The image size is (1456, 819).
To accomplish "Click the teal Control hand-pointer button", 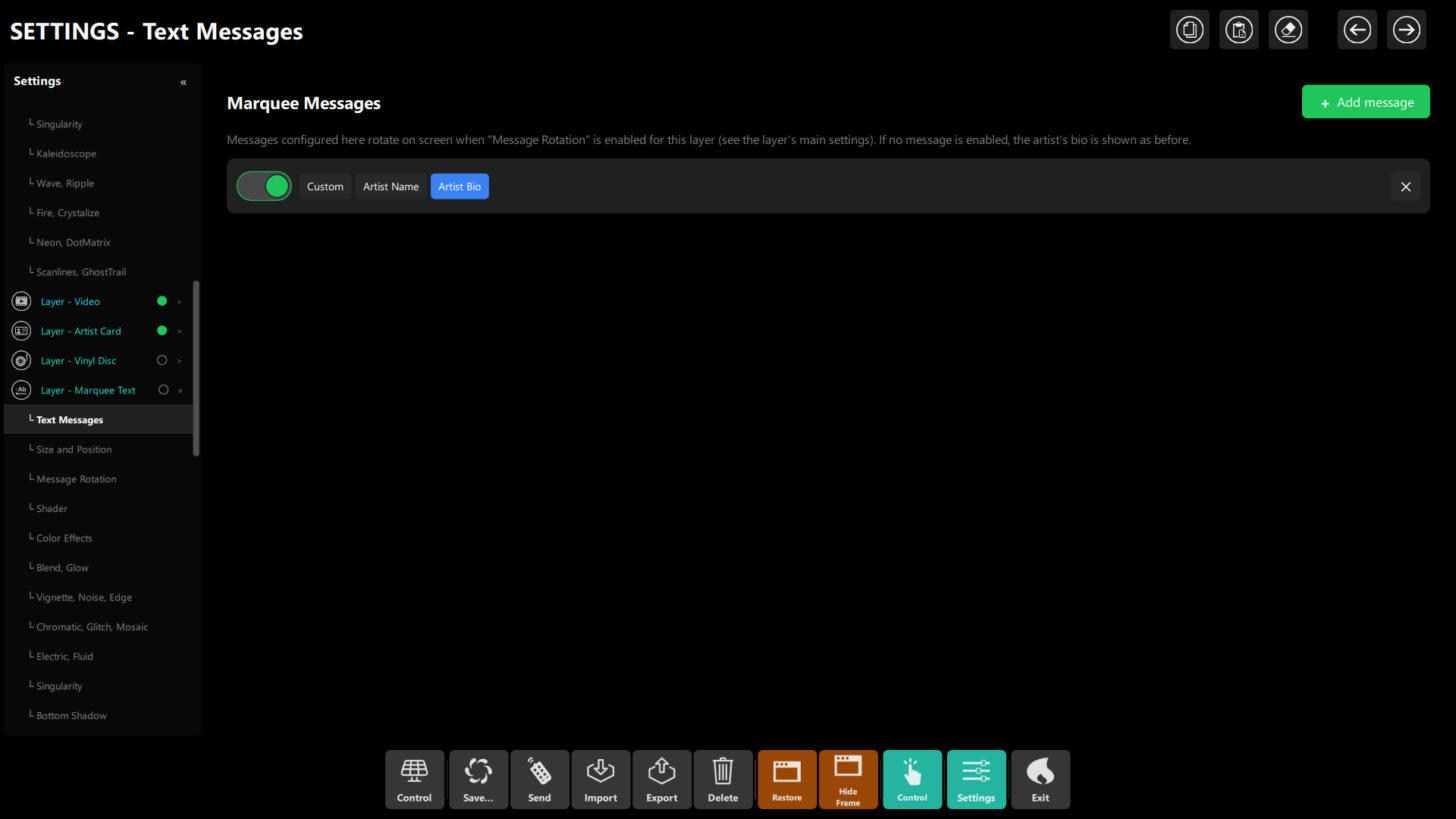I will 912,779.
